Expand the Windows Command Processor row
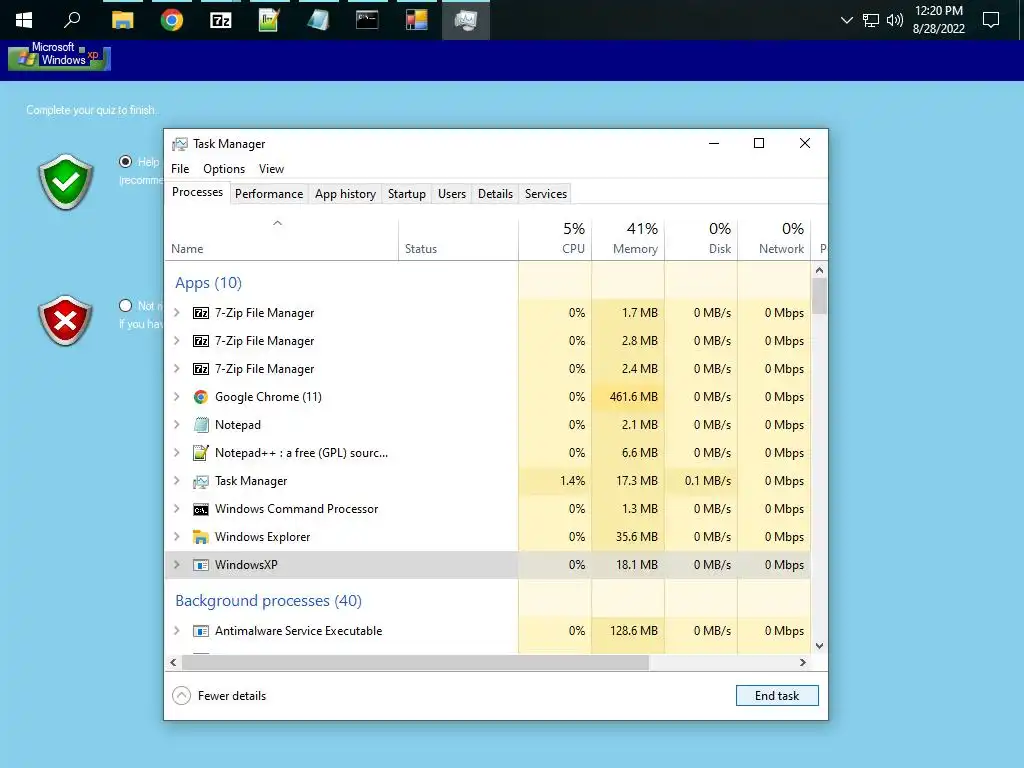The image size is (1024, 768). [x=177, y=509]
